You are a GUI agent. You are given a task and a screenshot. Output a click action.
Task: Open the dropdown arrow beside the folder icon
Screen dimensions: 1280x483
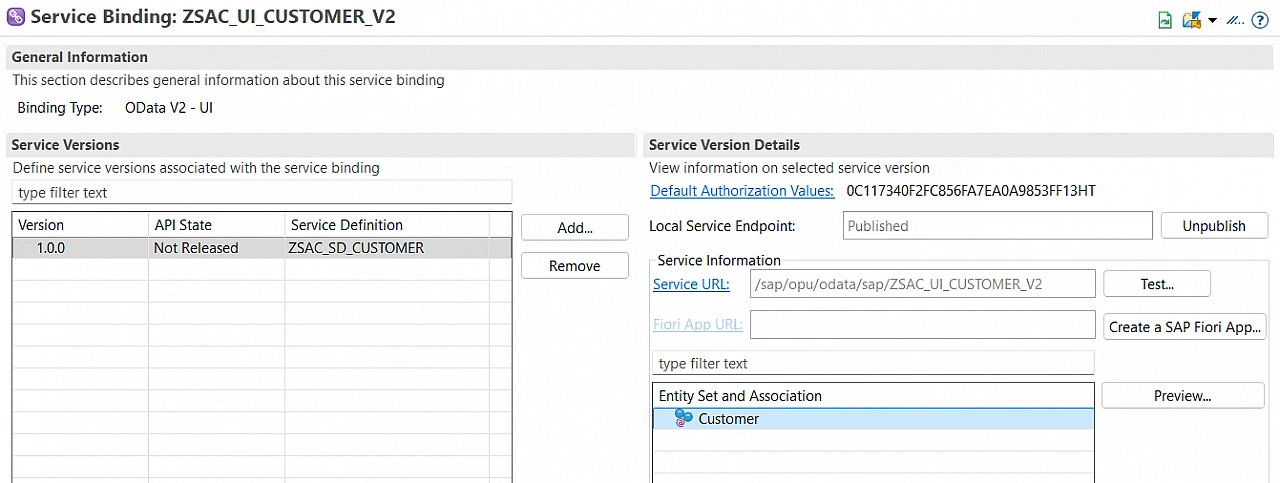coord(1212,20)
